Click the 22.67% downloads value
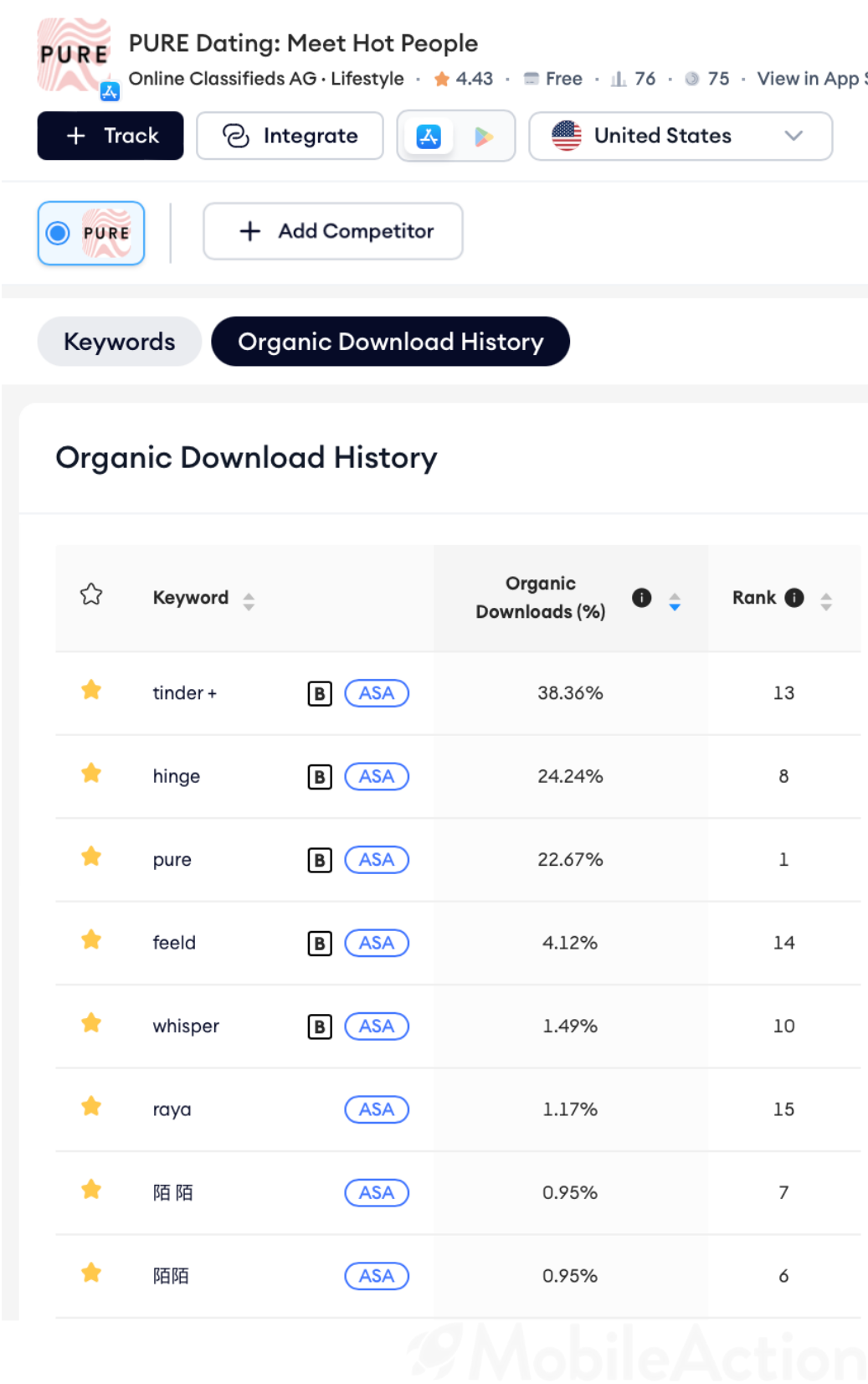The image size is (868, 1384). pyautogui.click(x=570, y=860)
